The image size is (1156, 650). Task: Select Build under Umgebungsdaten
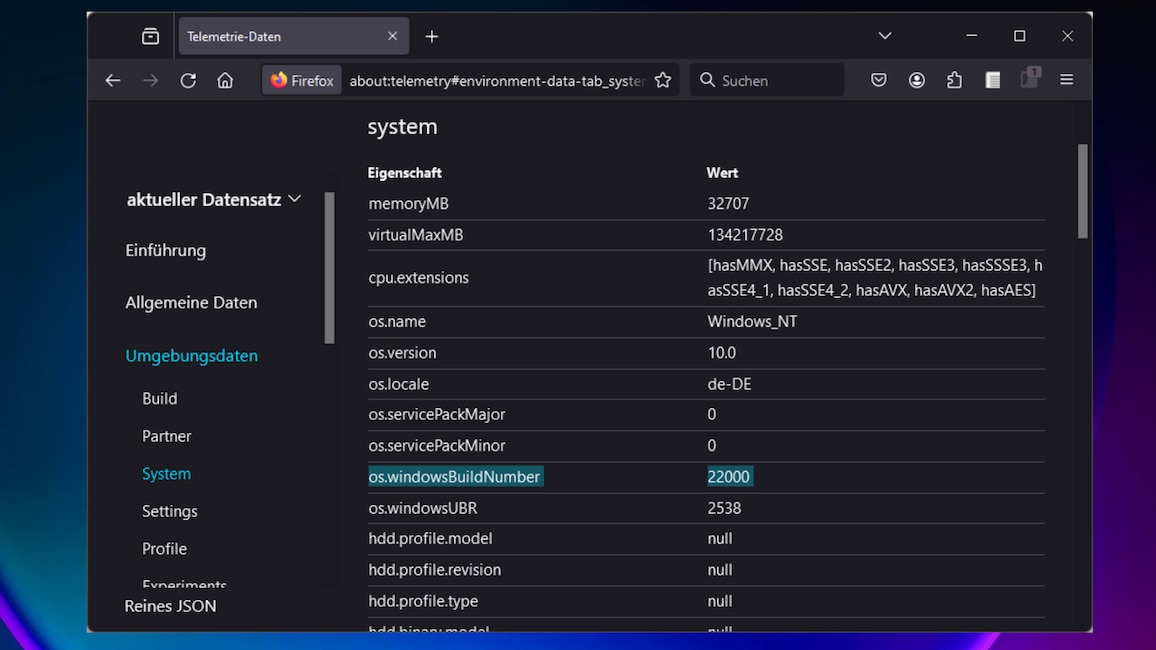[159, 399]
